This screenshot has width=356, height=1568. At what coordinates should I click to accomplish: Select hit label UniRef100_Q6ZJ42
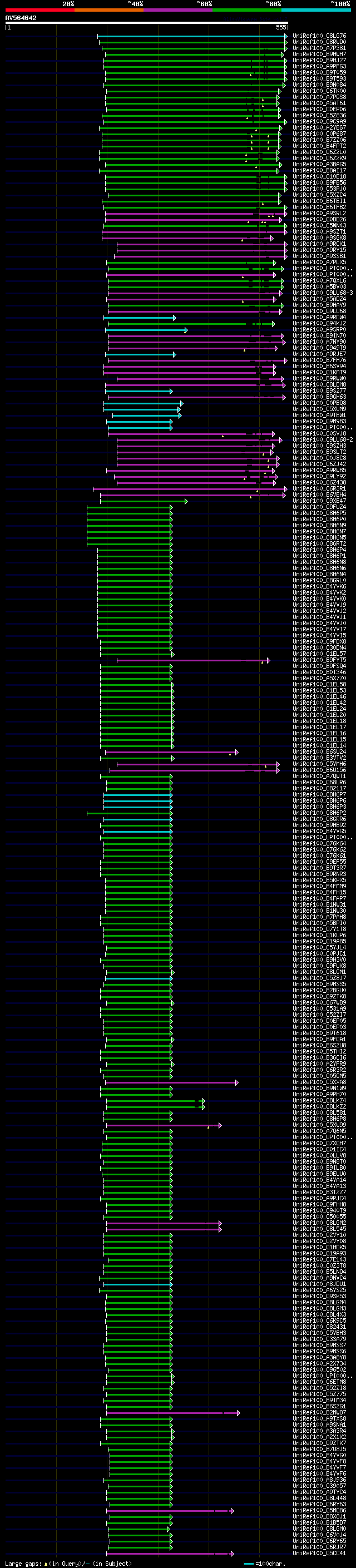tap(319, 464)
